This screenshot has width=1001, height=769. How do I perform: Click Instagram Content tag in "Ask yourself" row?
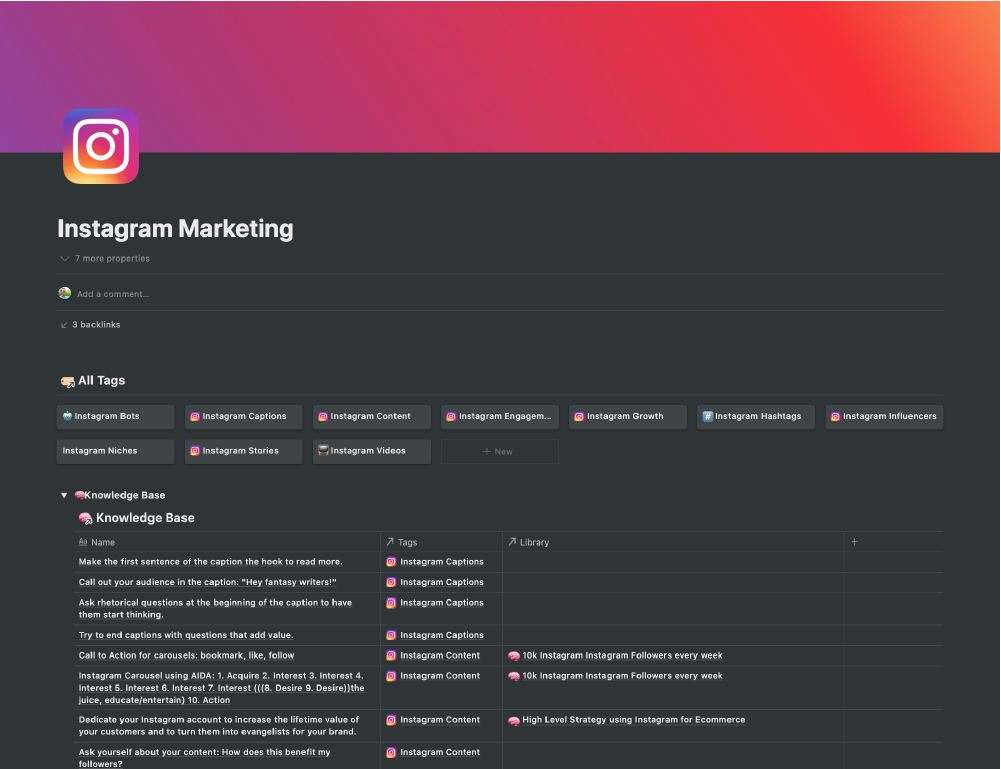433,752
